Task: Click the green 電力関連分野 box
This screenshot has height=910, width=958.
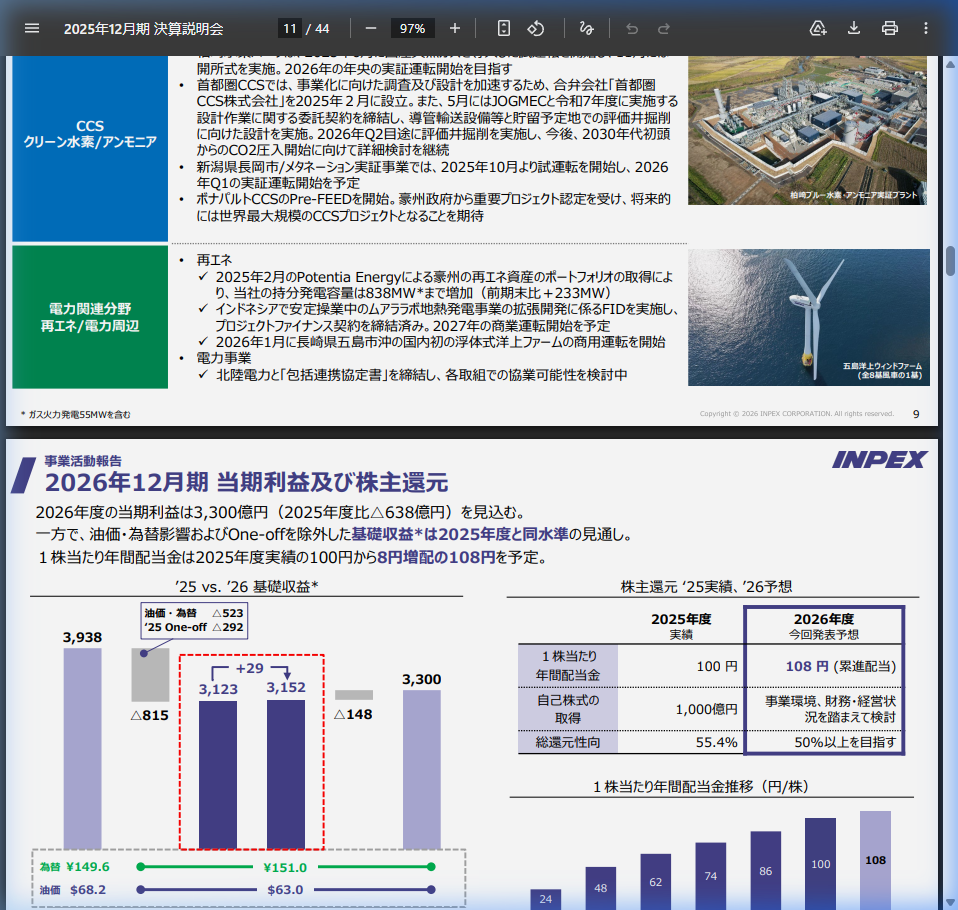Action: (x=90, y=317)
